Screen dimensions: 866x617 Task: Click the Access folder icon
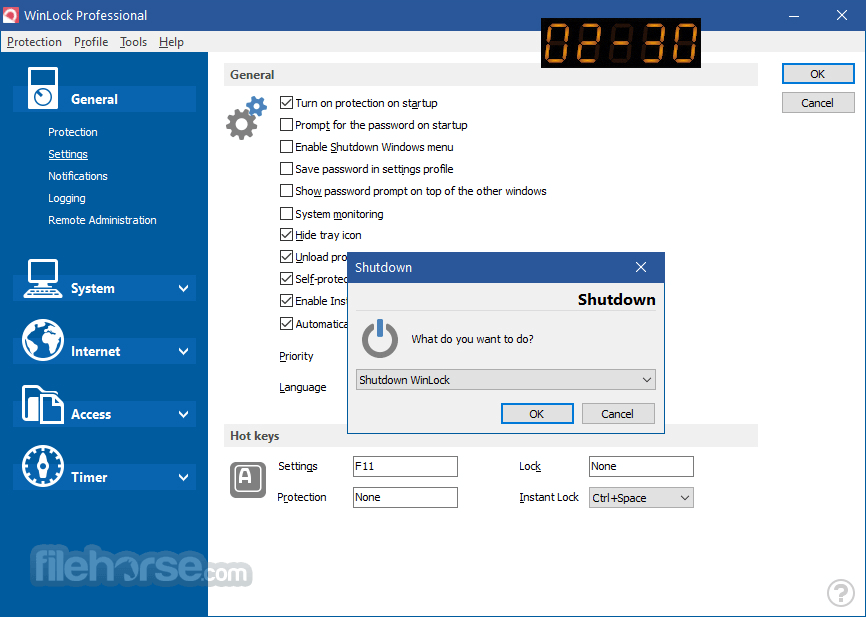pyautogui.click(x=43, y=404)
